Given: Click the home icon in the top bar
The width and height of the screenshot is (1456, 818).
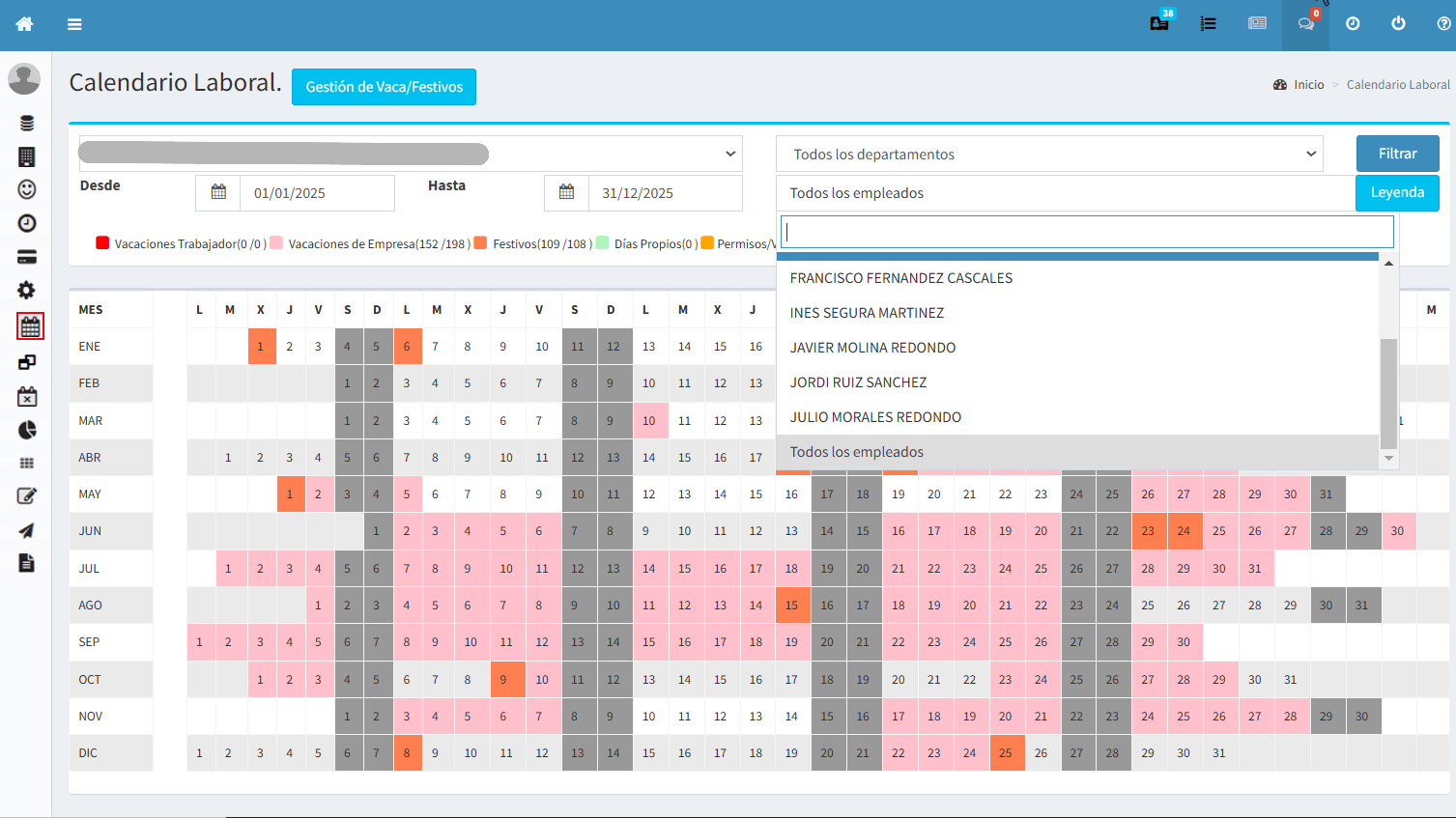Looking at the screenshot, I should [x=24, y=24].
